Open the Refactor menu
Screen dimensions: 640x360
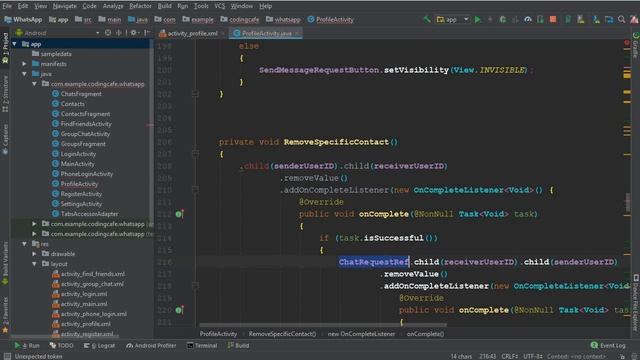(140, 6)
